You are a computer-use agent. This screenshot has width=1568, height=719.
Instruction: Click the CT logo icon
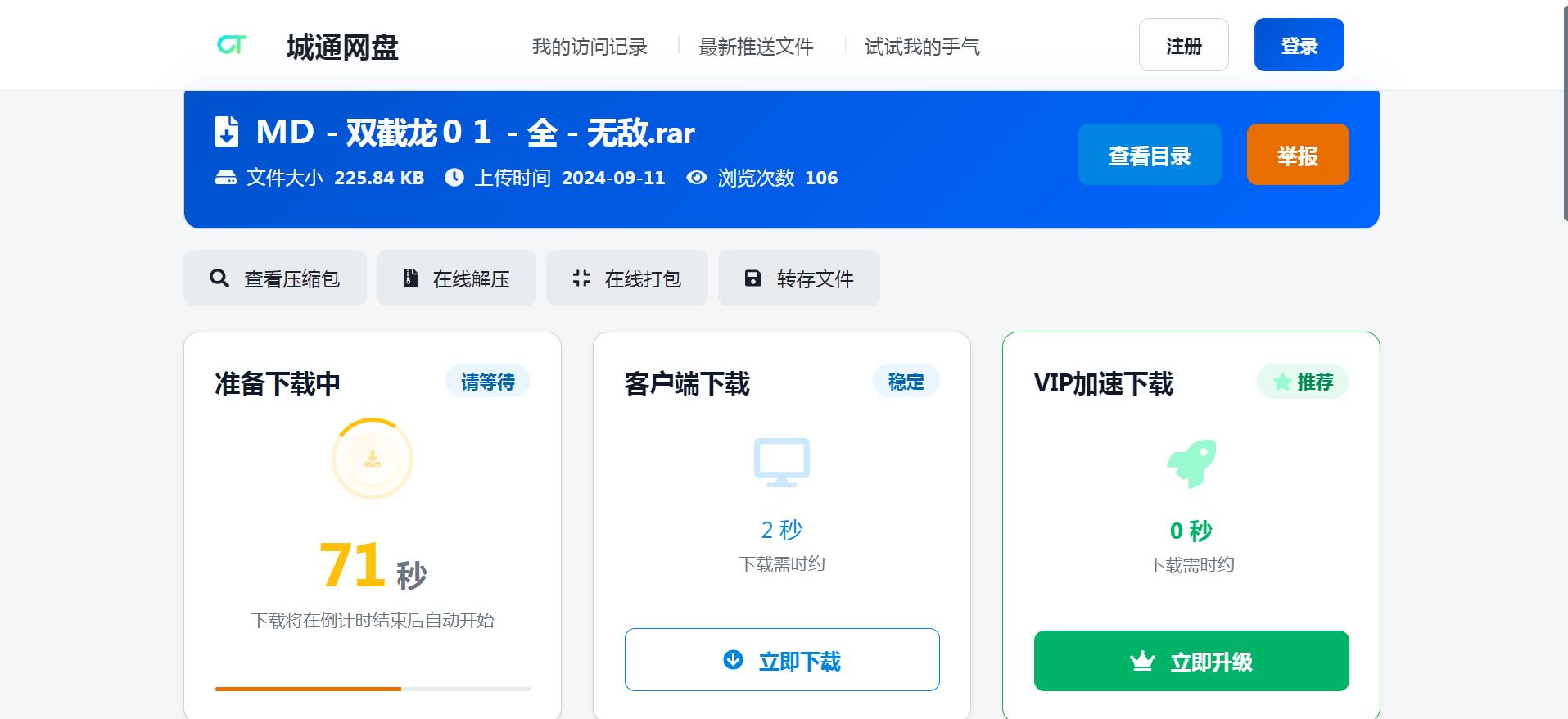click(232, 45)
